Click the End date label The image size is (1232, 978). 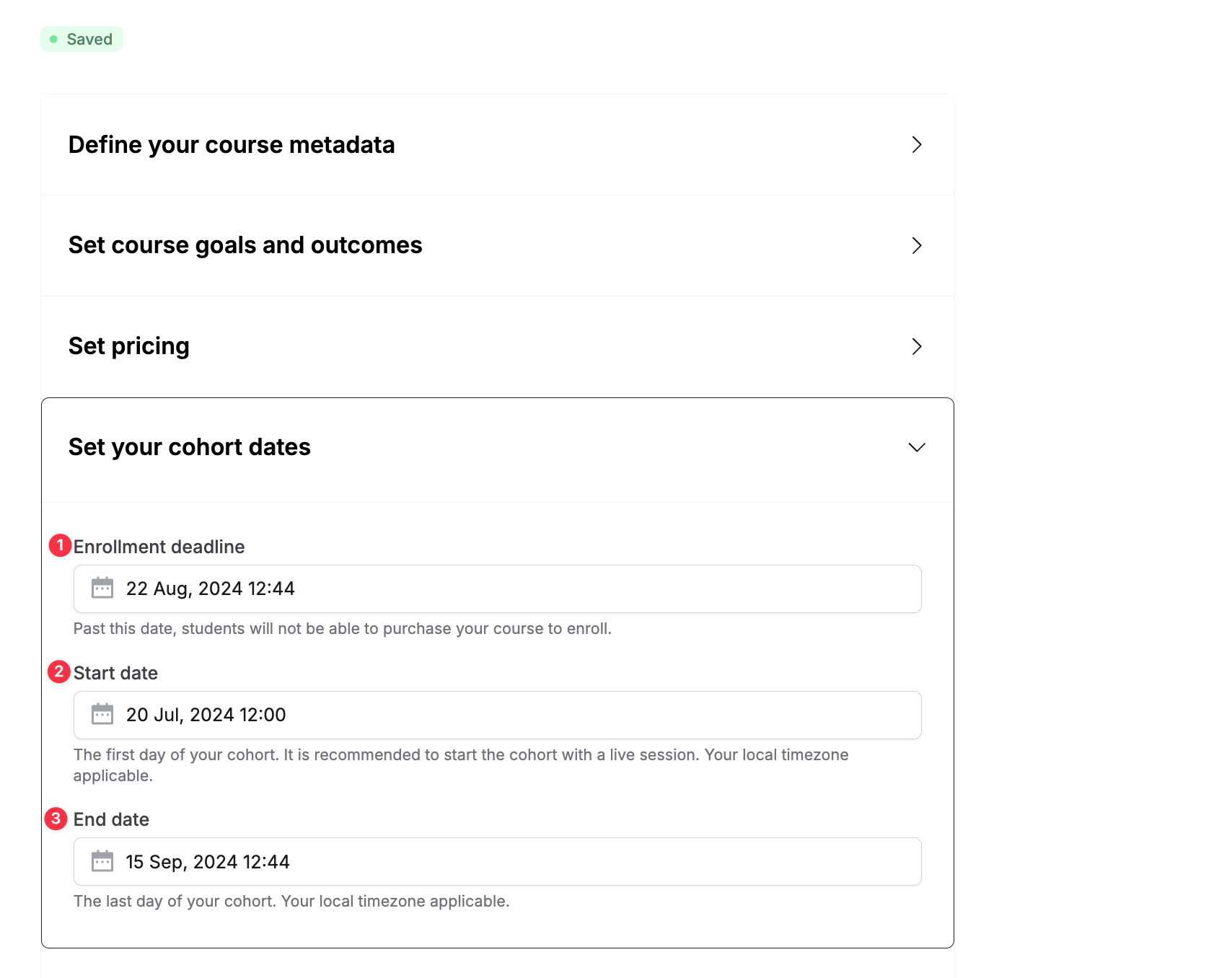coord(112,820)
